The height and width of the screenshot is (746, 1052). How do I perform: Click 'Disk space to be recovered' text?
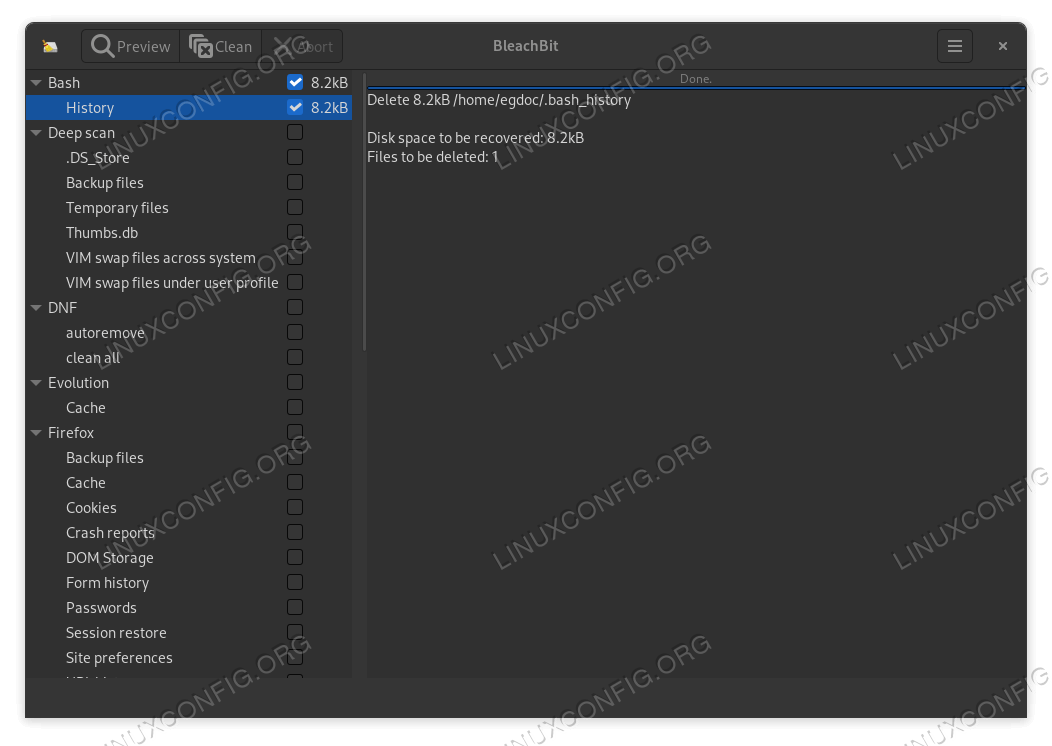(475, 138)
